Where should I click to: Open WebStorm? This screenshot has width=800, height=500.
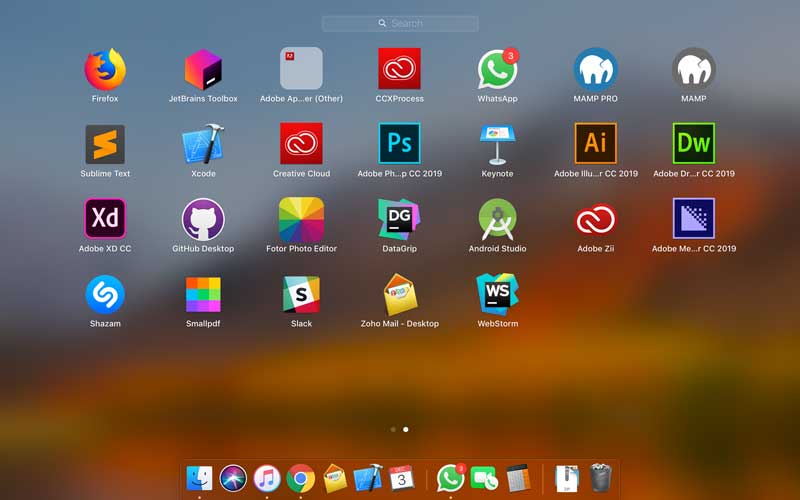[x=497, y=294]
